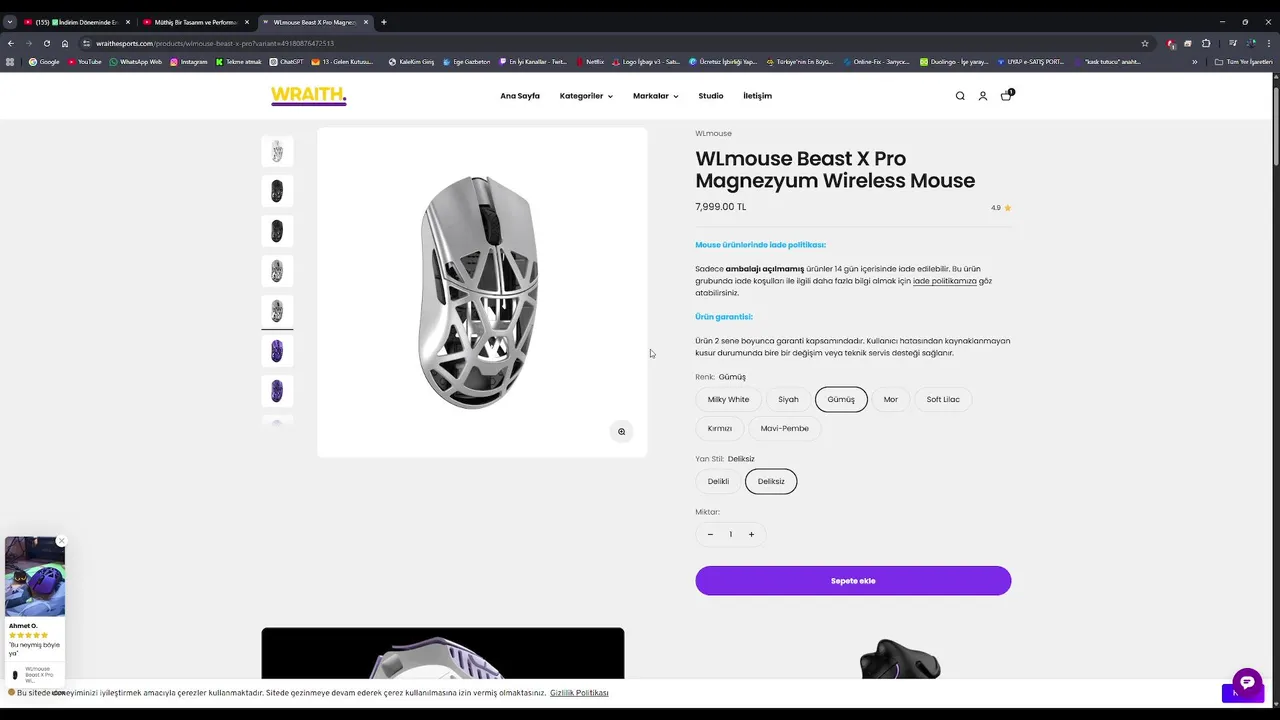
Task: Click the image zoom magnifier icon
Action: pos(621,432)
